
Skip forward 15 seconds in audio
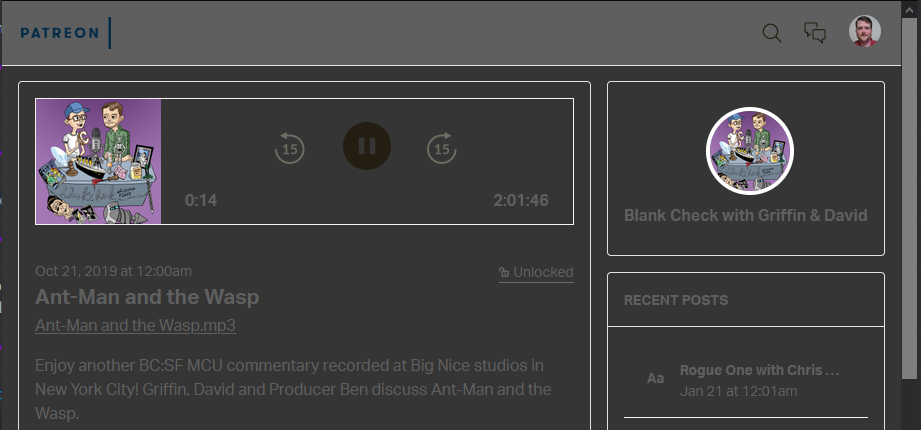(442, 147)
